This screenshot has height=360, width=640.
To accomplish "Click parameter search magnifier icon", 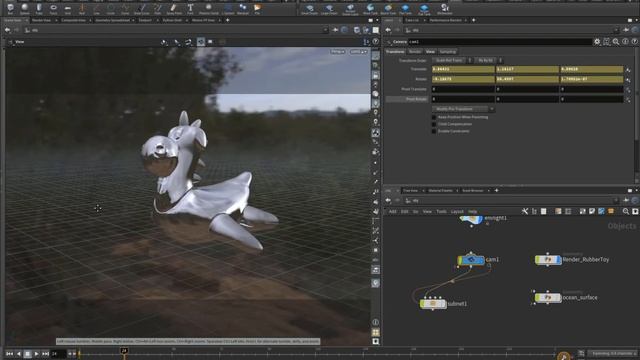I will pos(616,42).
